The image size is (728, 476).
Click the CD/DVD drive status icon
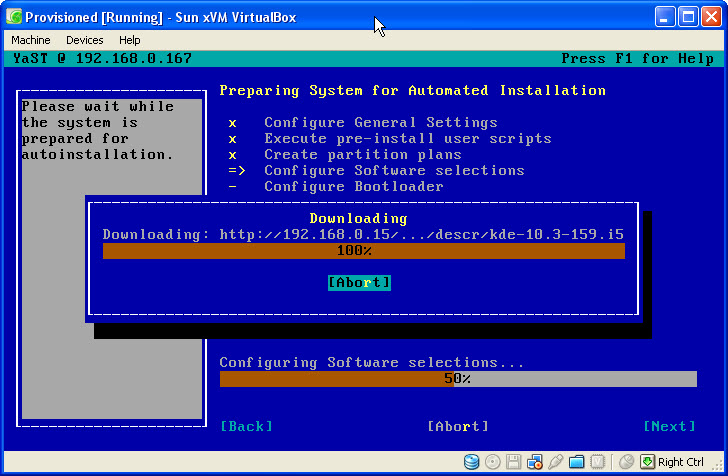coord(493,462)
